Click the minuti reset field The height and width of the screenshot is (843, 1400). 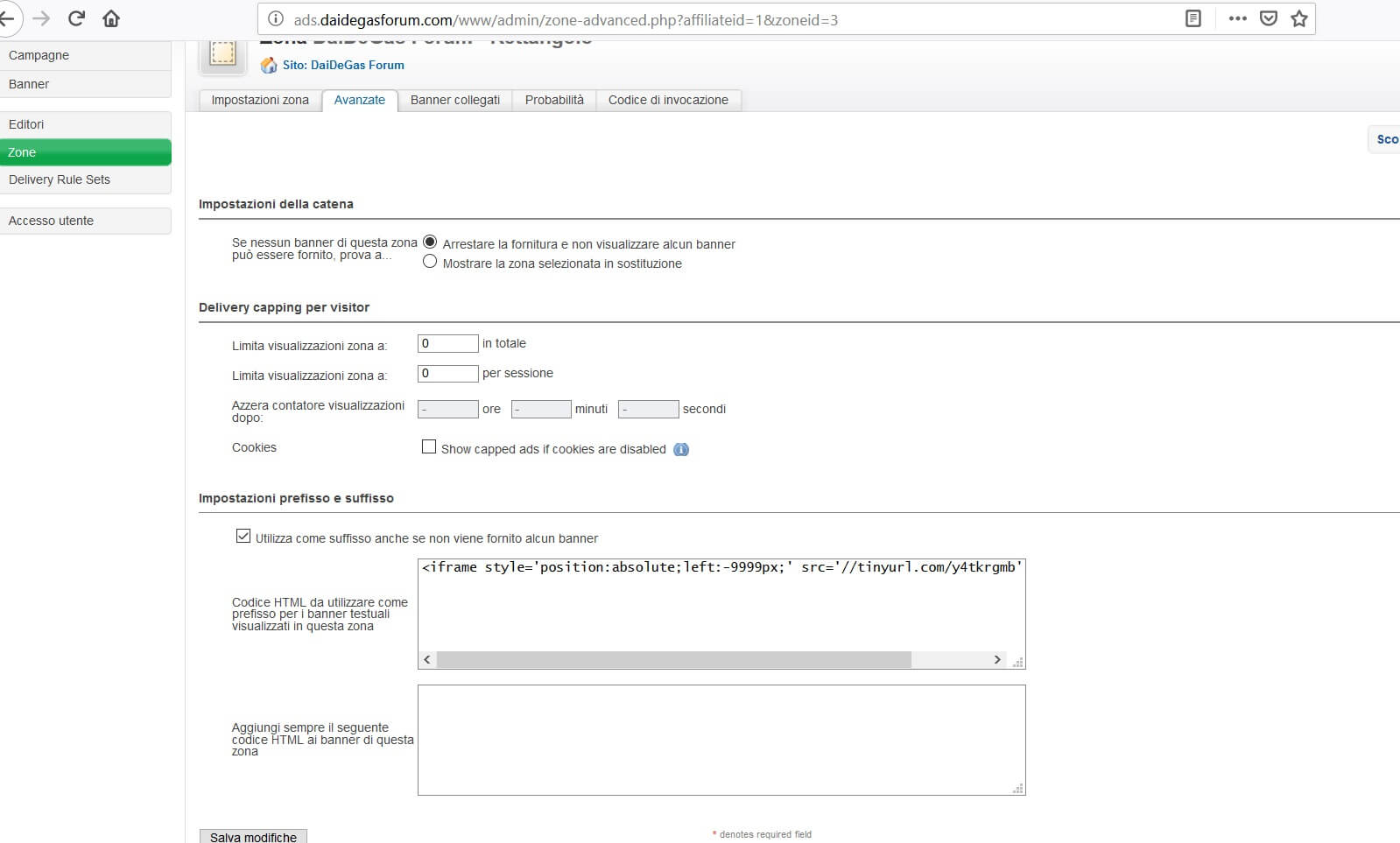click(541, 409)
